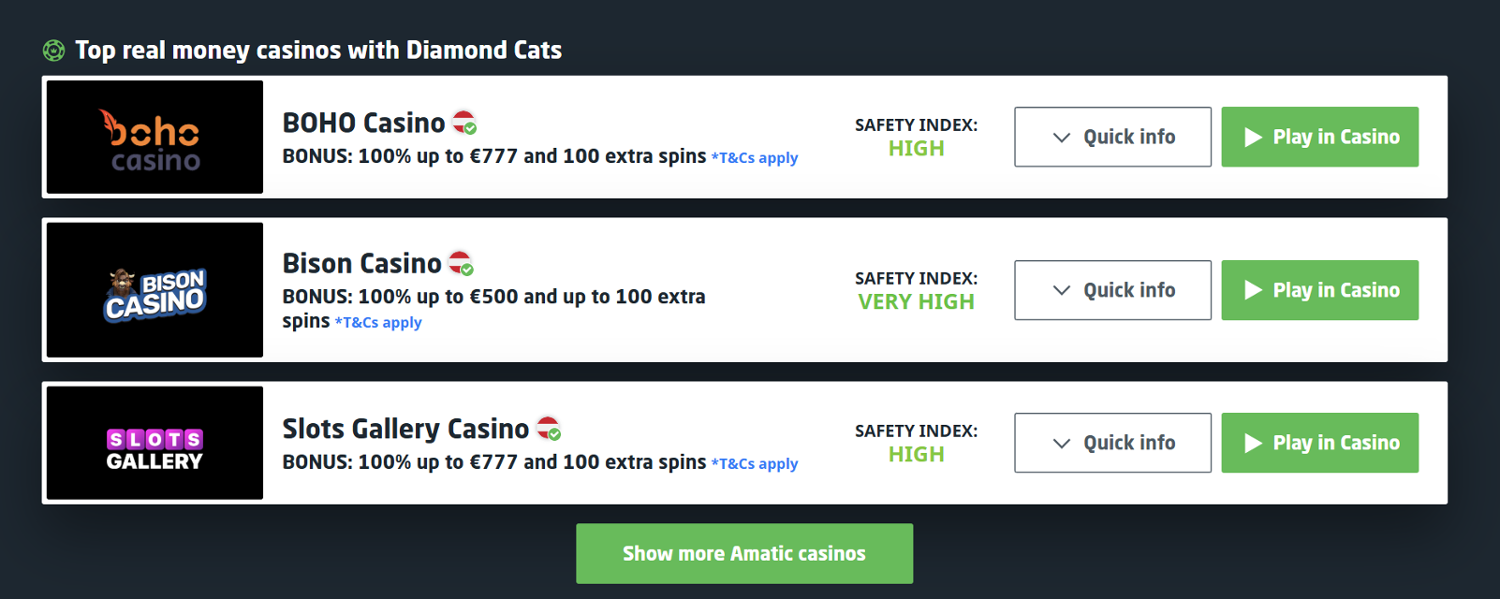Expand Quick info for Slots Gallery Casino

1112,443
